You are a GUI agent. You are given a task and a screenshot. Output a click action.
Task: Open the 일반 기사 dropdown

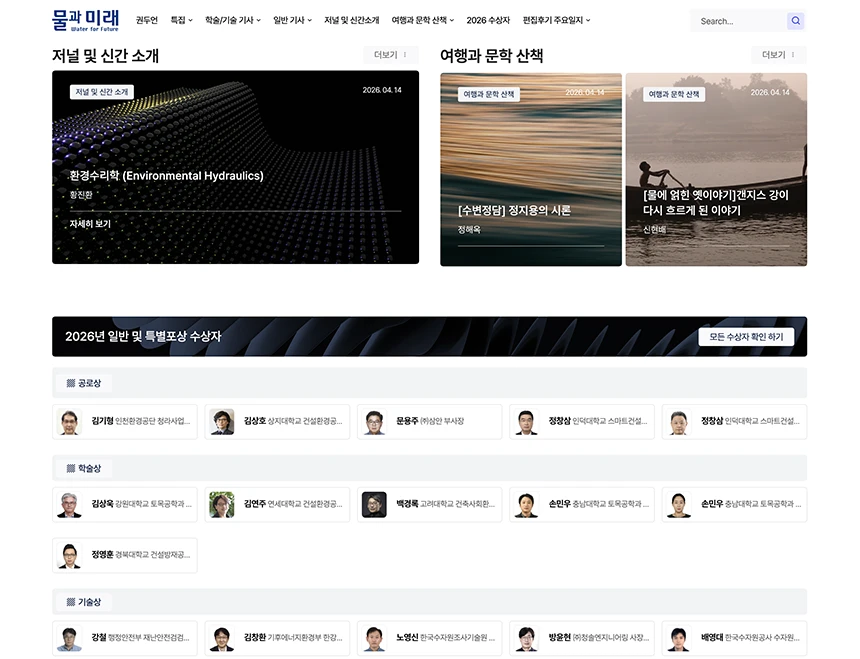tap(292, 20)
